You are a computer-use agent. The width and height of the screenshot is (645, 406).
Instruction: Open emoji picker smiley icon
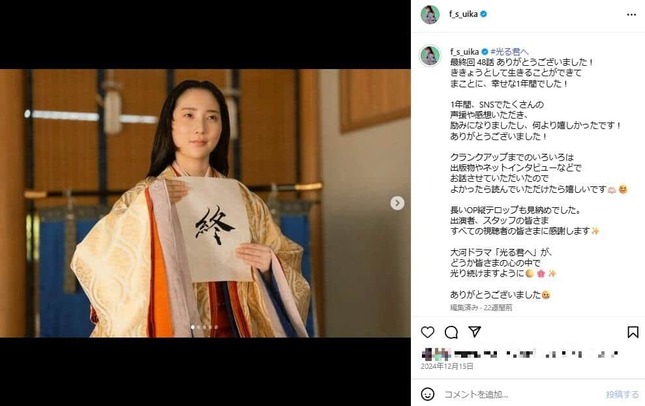(427, 394)
